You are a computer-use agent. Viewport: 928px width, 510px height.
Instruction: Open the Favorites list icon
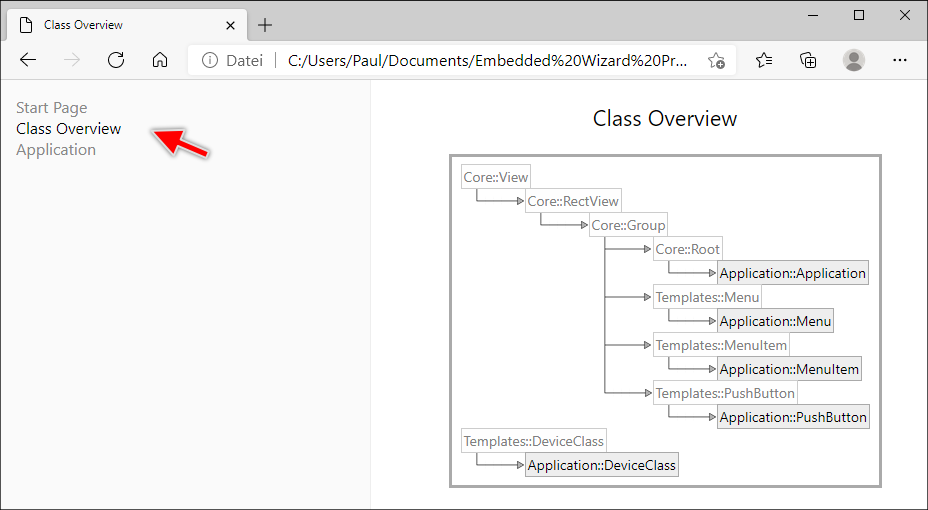(765, 60)
